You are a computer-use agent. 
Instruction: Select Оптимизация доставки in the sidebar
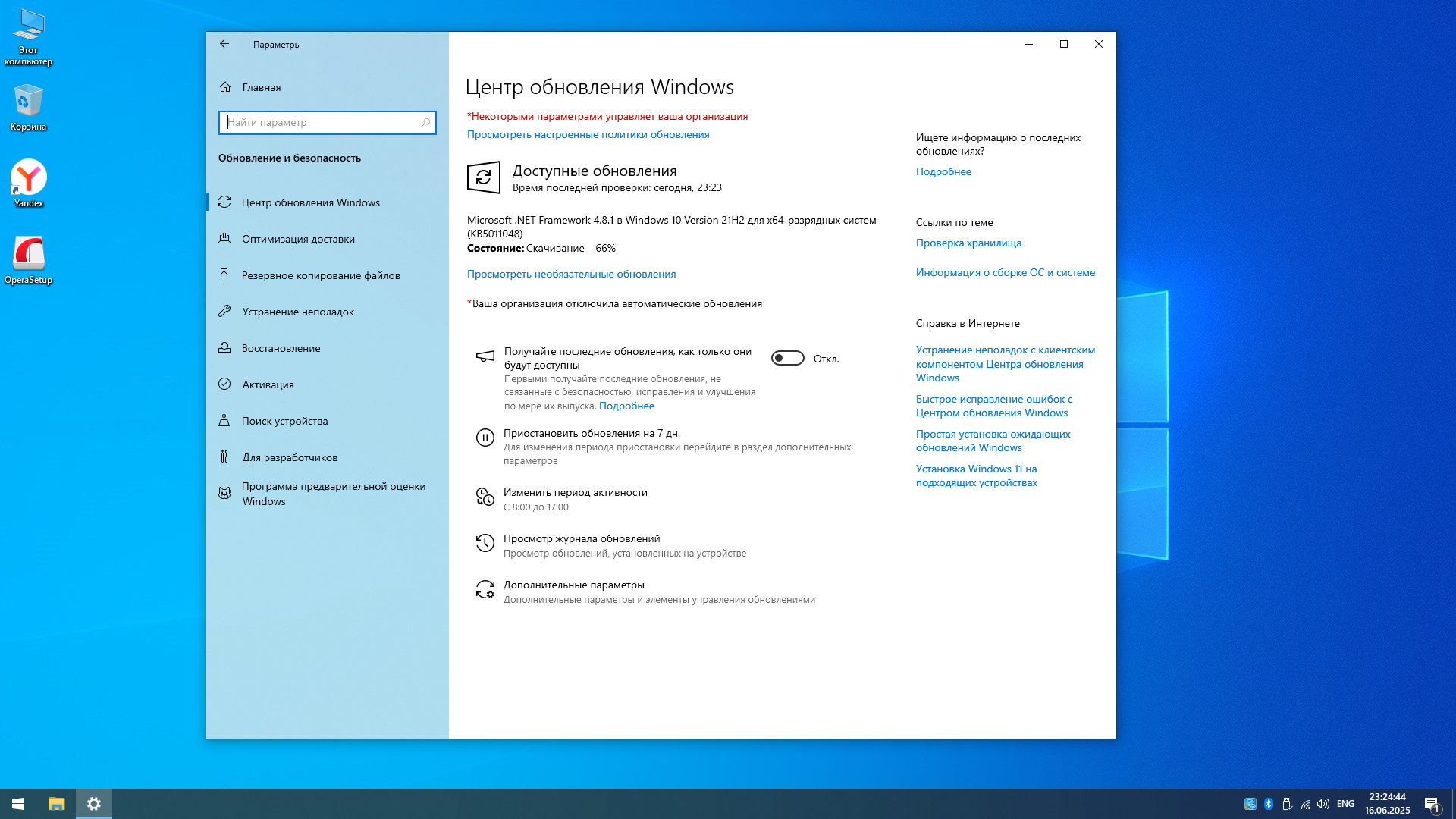(298, 239)
